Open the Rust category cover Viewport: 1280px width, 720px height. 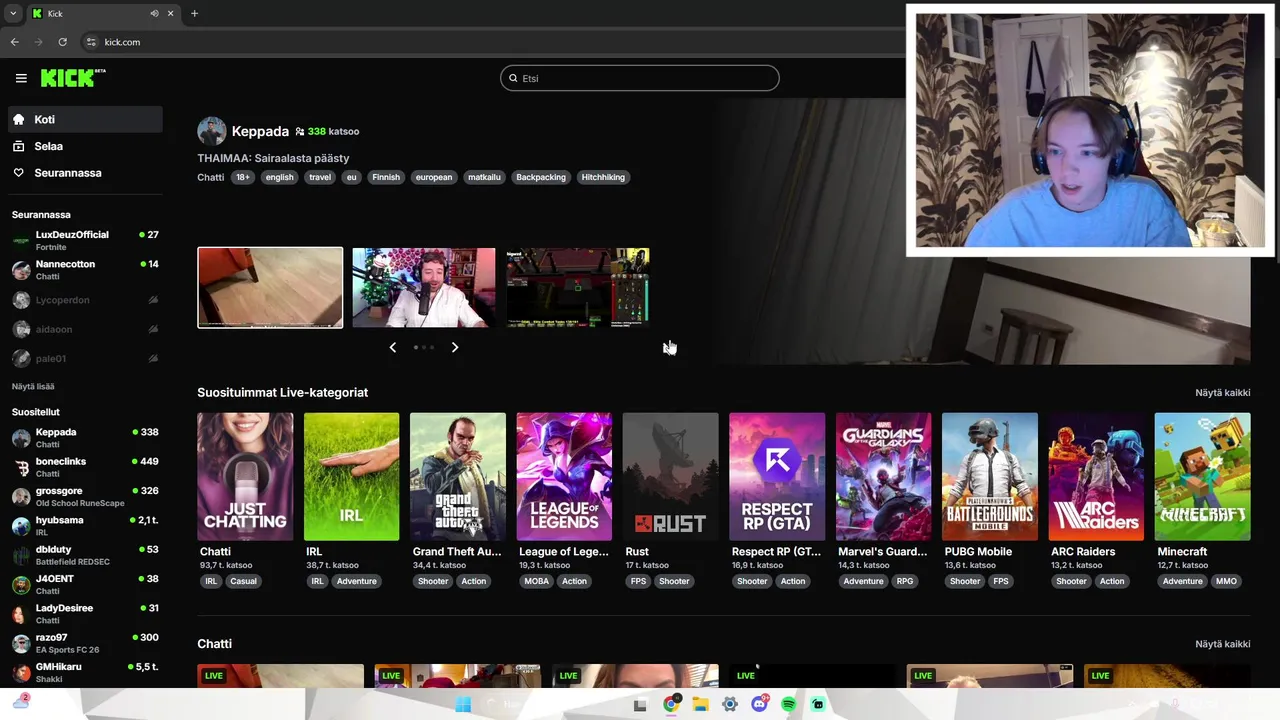(x=670, y=477)
